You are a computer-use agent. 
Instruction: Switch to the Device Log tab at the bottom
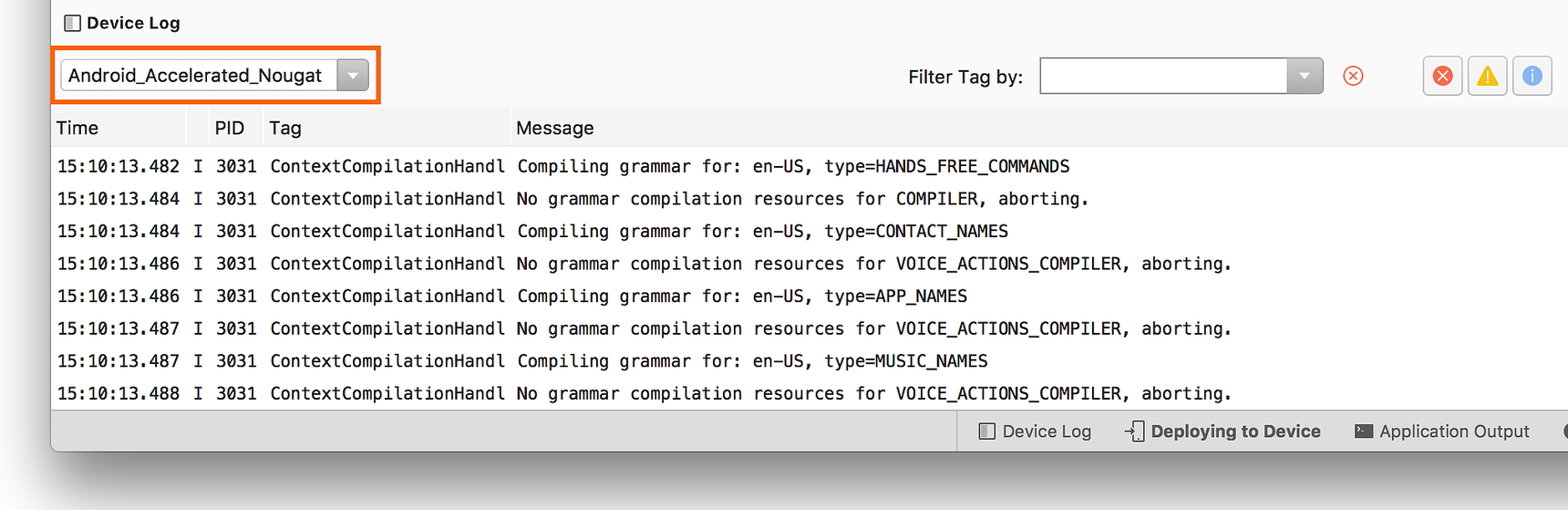click(1035, 432)
